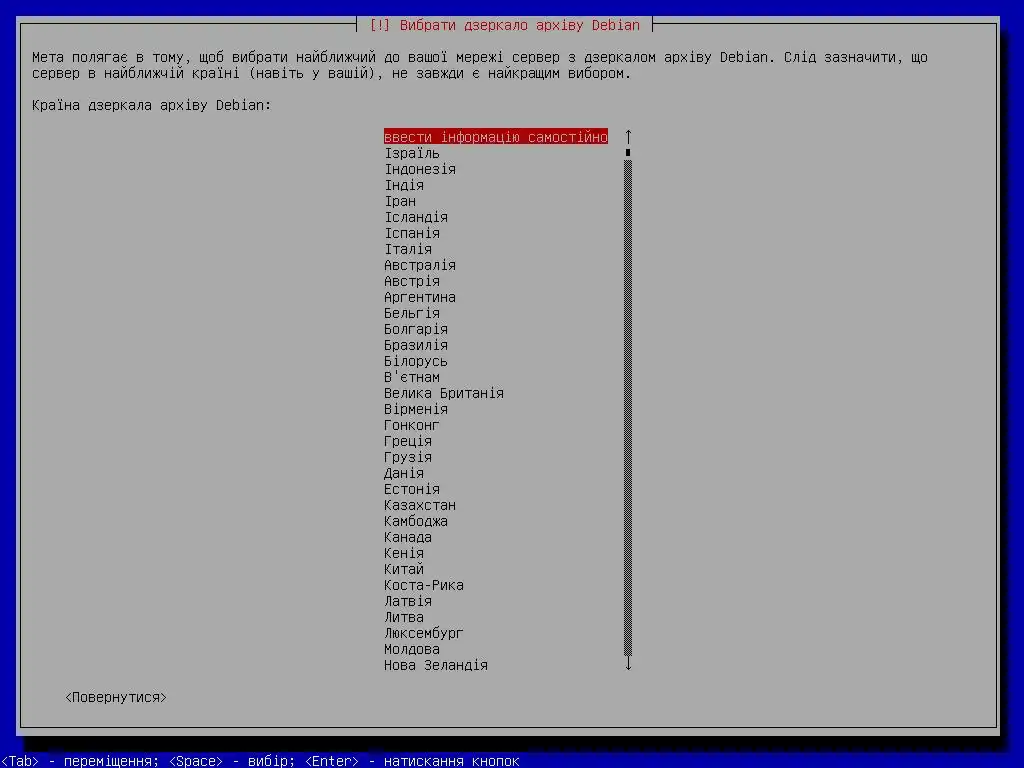Choose Австрія mirror entry
The height and width of the screenshot is (768, 1024).
(411, 281)
